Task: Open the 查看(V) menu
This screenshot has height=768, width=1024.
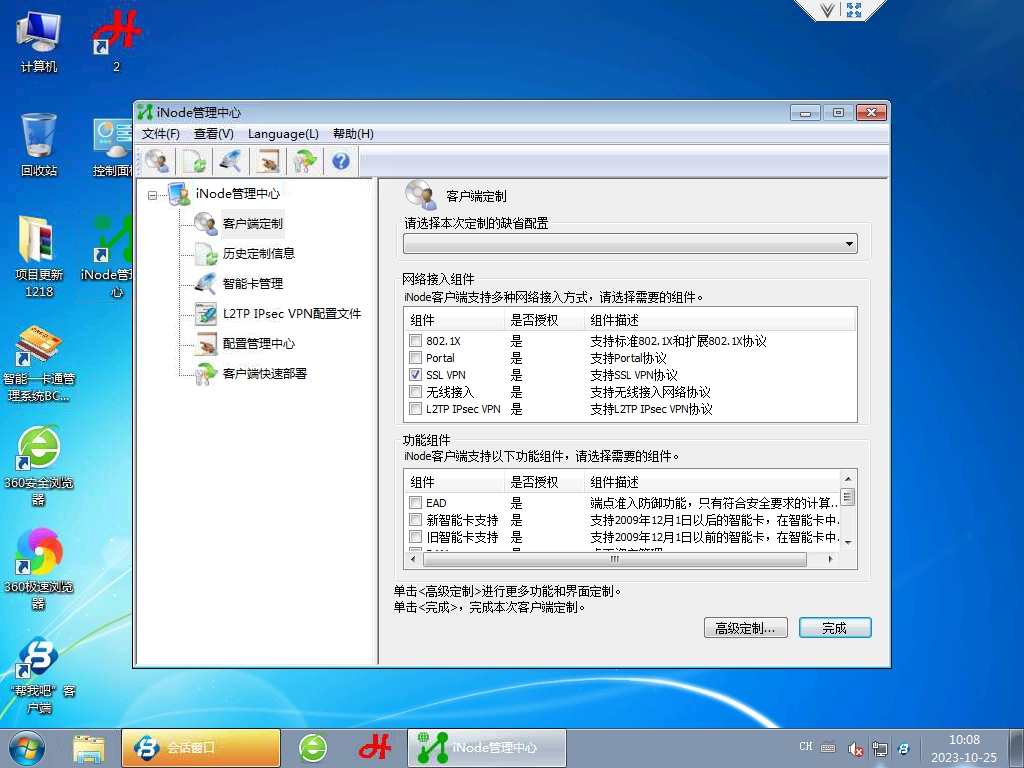Action: (x=214, y=134)
